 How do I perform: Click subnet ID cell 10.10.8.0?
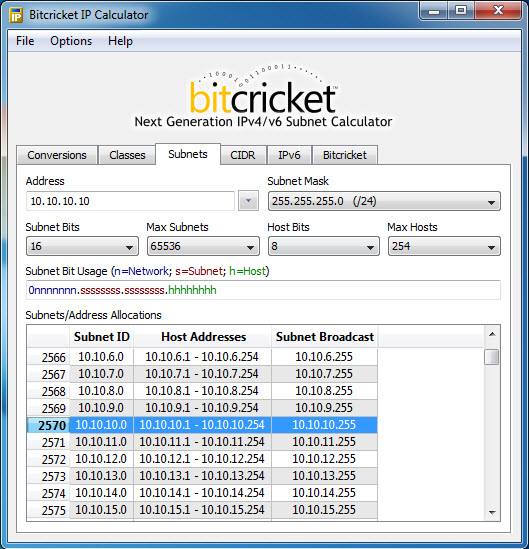click(x=101, y=391)
